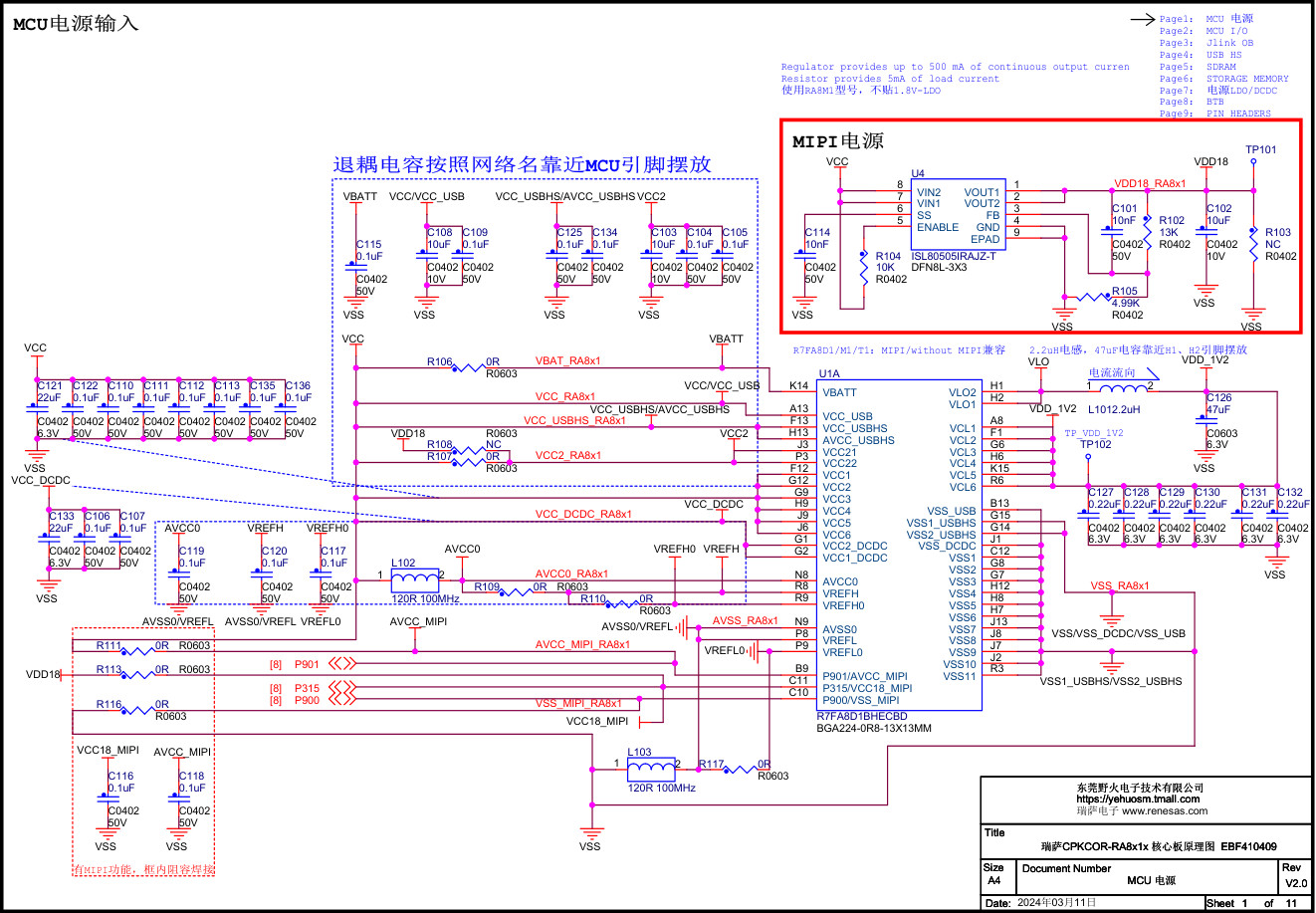1316x913 pixels.
Task: Click the R105 4.99K resistor symbol
Action: tap(1095, 297)
